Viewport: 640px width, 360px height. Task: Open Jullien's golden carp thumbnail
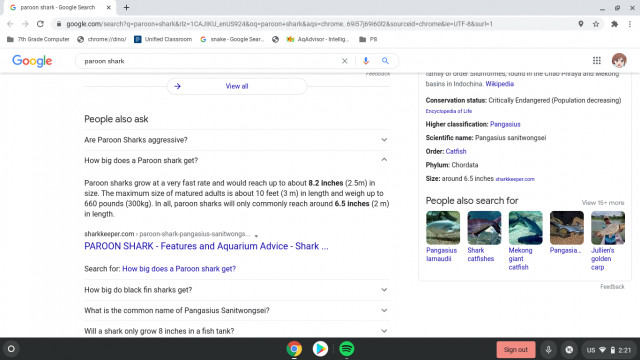click(x=608, y=228)
